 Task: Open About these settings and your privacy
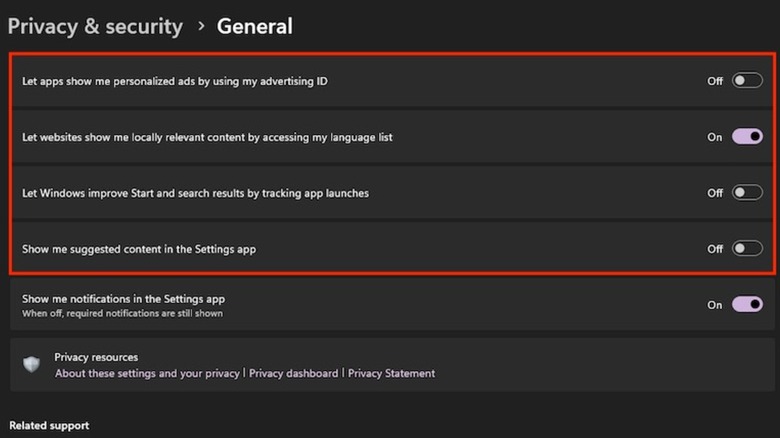(147, 373)
